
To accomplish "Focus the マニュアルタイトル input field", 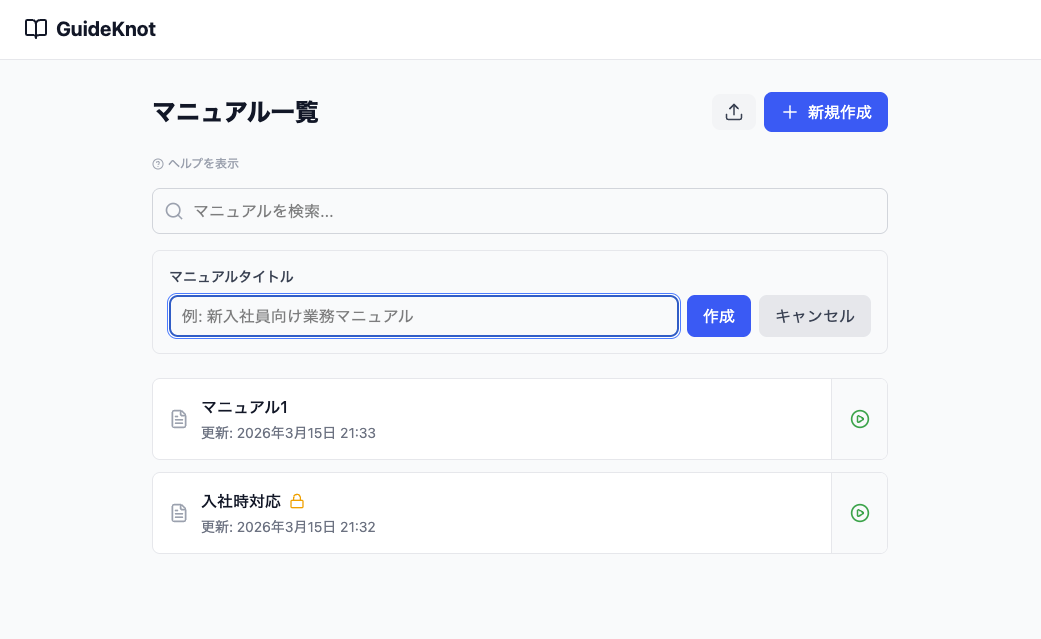I will click(x=423, y=315).
